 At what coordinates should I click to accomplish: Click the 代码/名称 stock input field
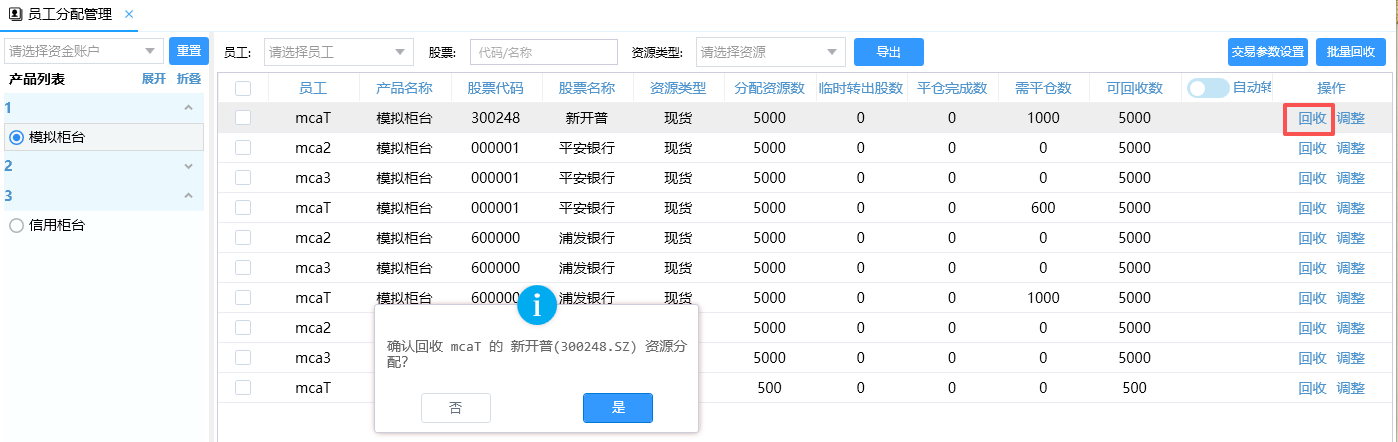pos(544,52)
